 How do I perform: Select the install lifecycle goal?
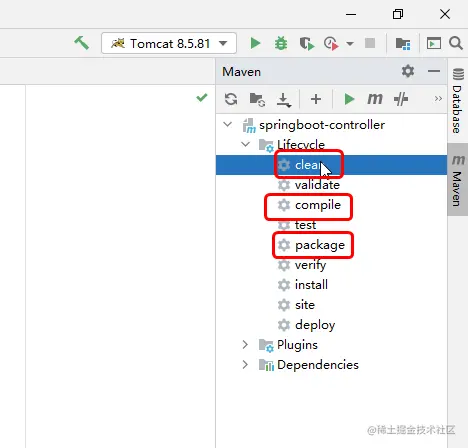click(311, 285)
